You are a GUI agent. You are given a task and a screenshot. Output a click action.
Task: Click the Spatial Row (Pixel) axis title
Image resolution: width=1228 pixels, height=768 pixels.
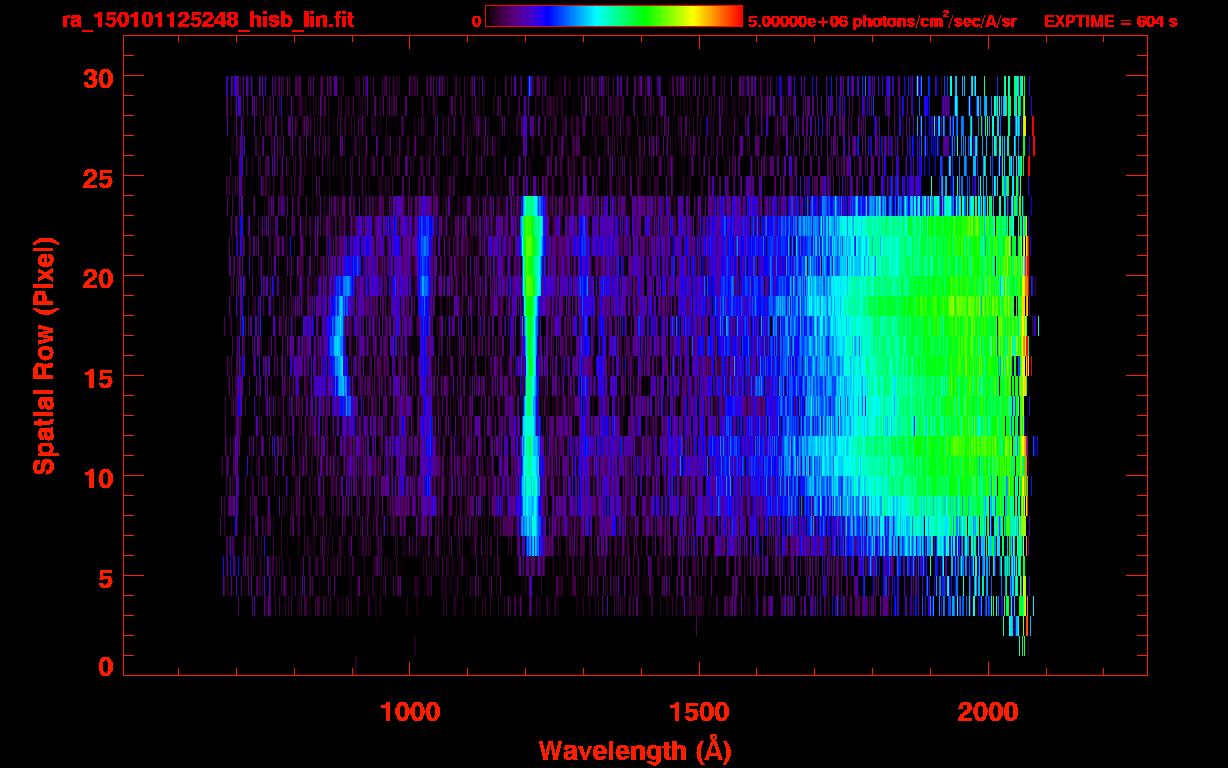[44, 356]
